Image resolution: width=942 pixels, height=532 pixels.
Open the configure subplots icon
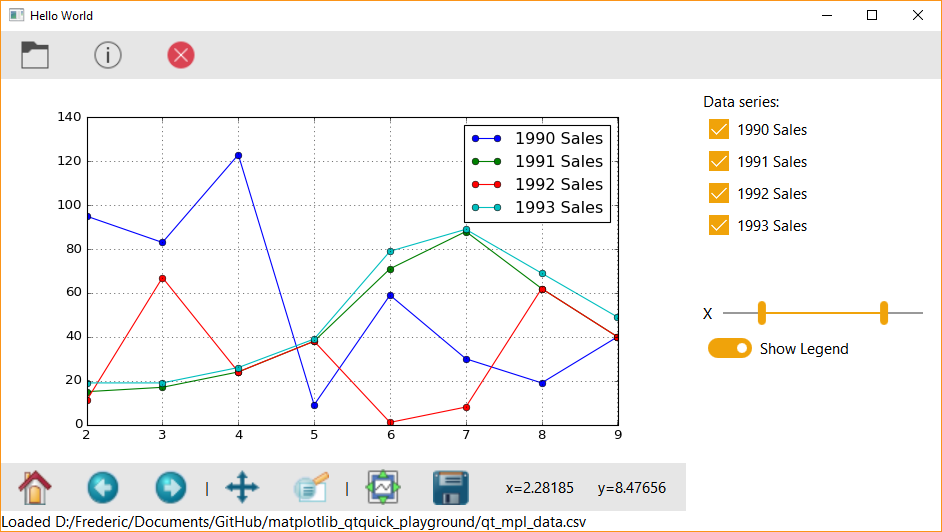tap(383, 487)
